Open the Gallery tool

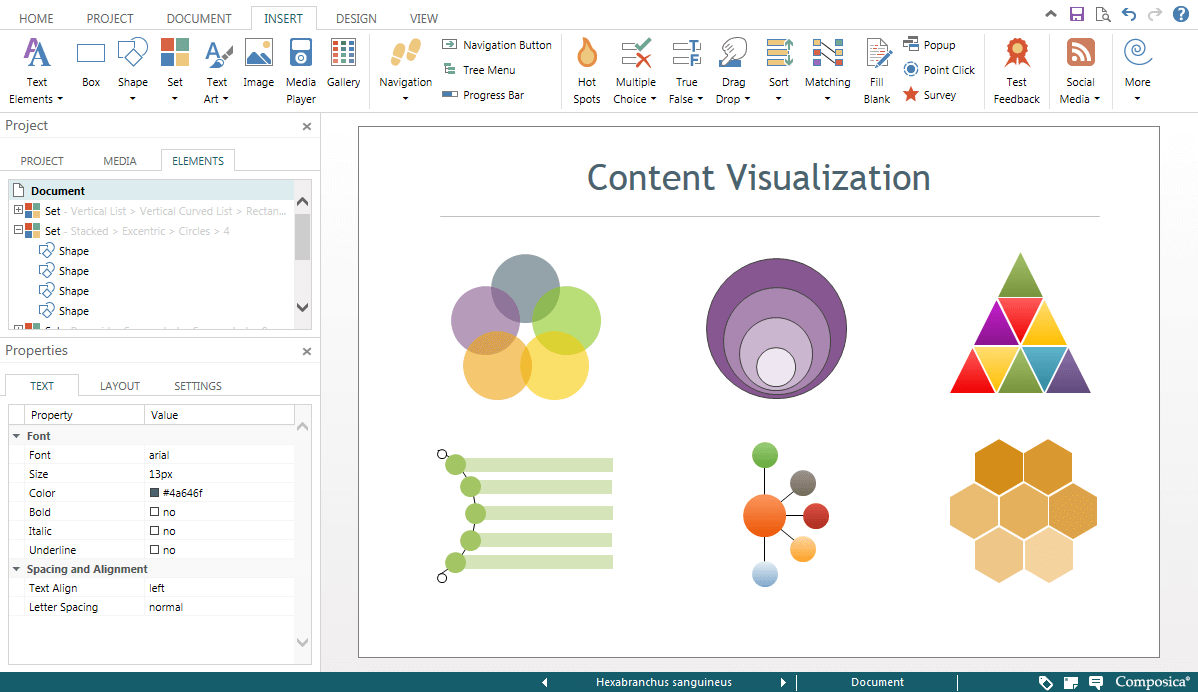[x=343, y=65]
